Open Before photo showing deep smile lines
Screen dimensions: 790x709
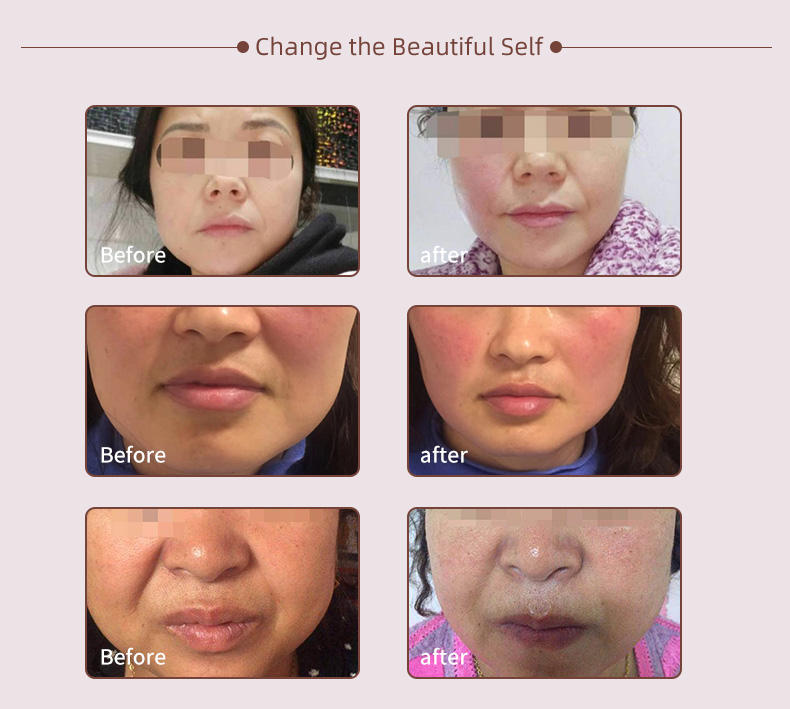222,593
